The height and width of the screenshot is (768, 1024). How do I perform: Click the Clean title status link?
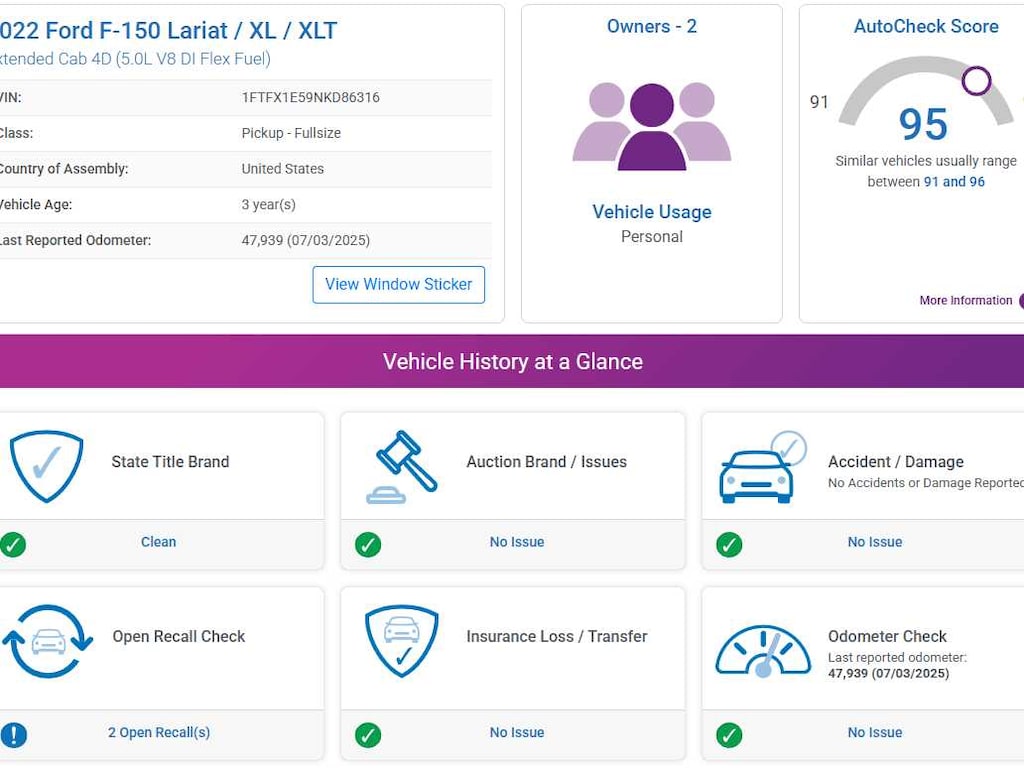point(158,542)
